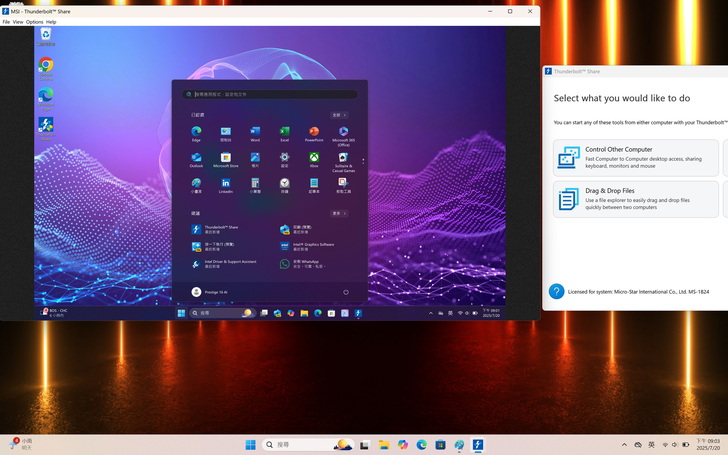
Task: Show hidden system tray icons on host taskbar
Action: 625,445
